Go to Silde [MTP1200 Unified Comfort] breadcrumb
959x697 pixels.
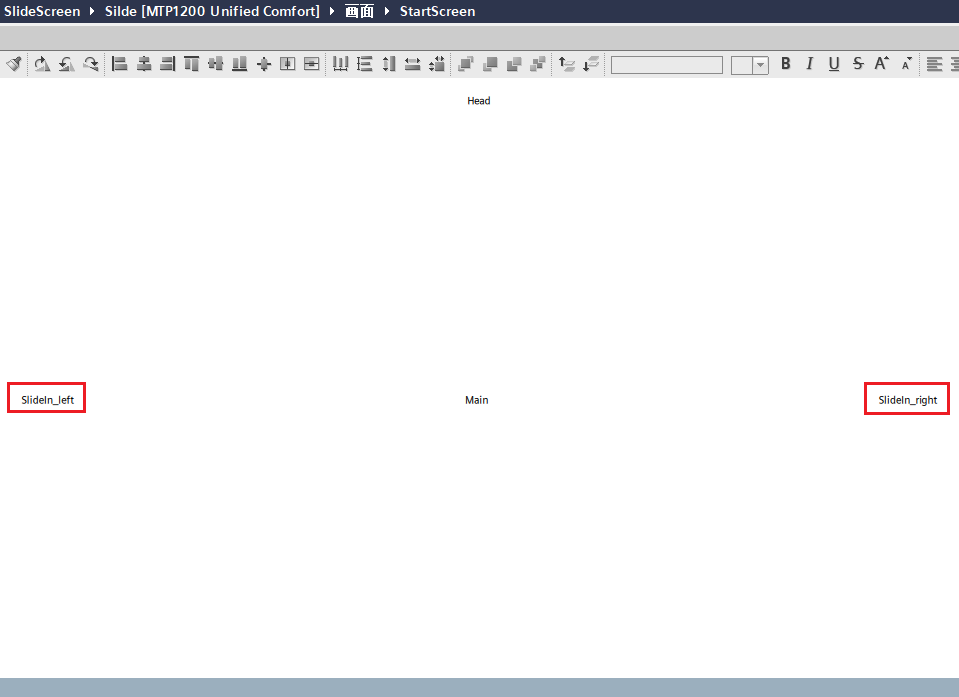click(x=212, y=11)
